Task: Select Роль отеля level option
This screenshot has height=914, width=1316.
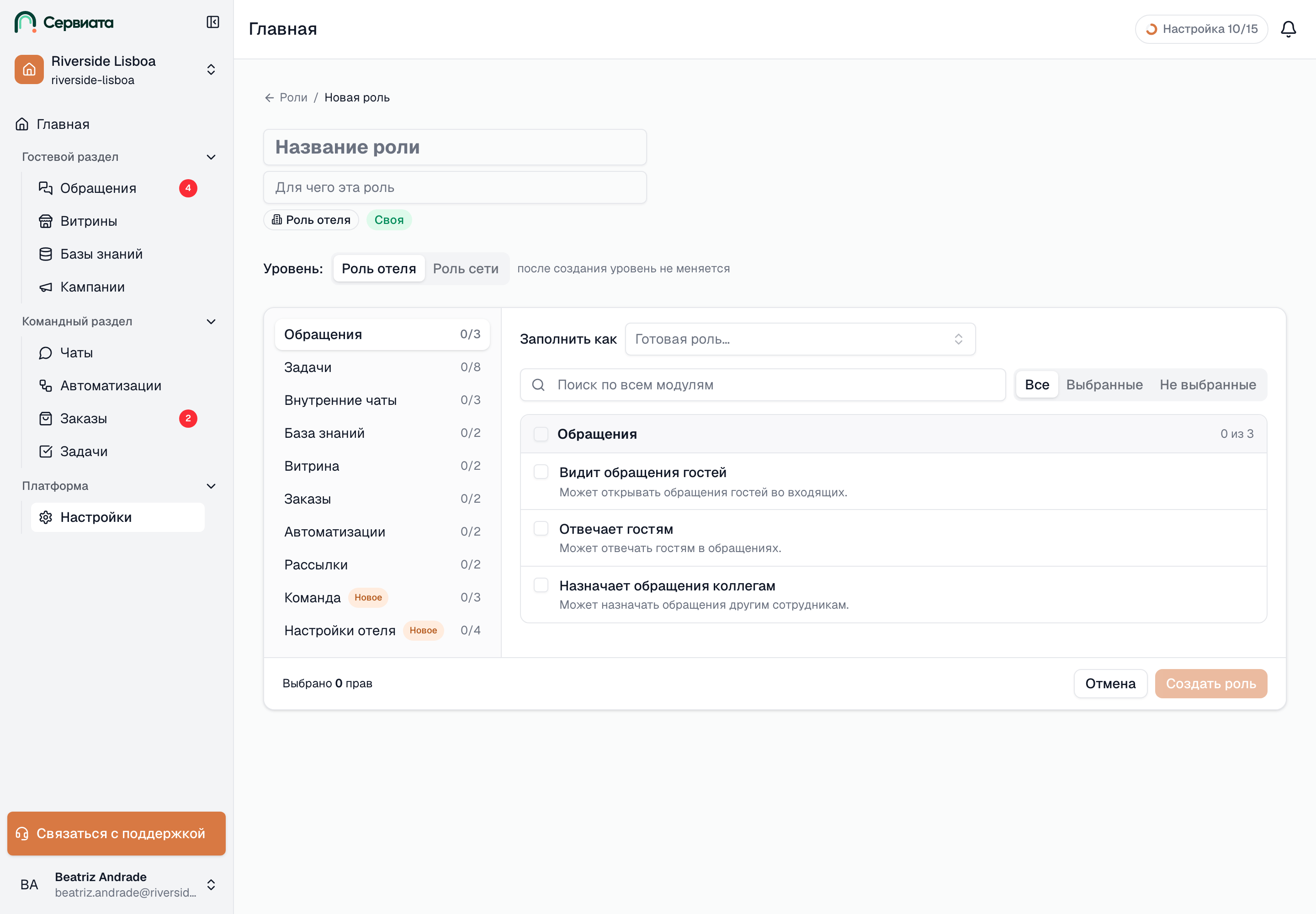Action: tap(378, 269)
